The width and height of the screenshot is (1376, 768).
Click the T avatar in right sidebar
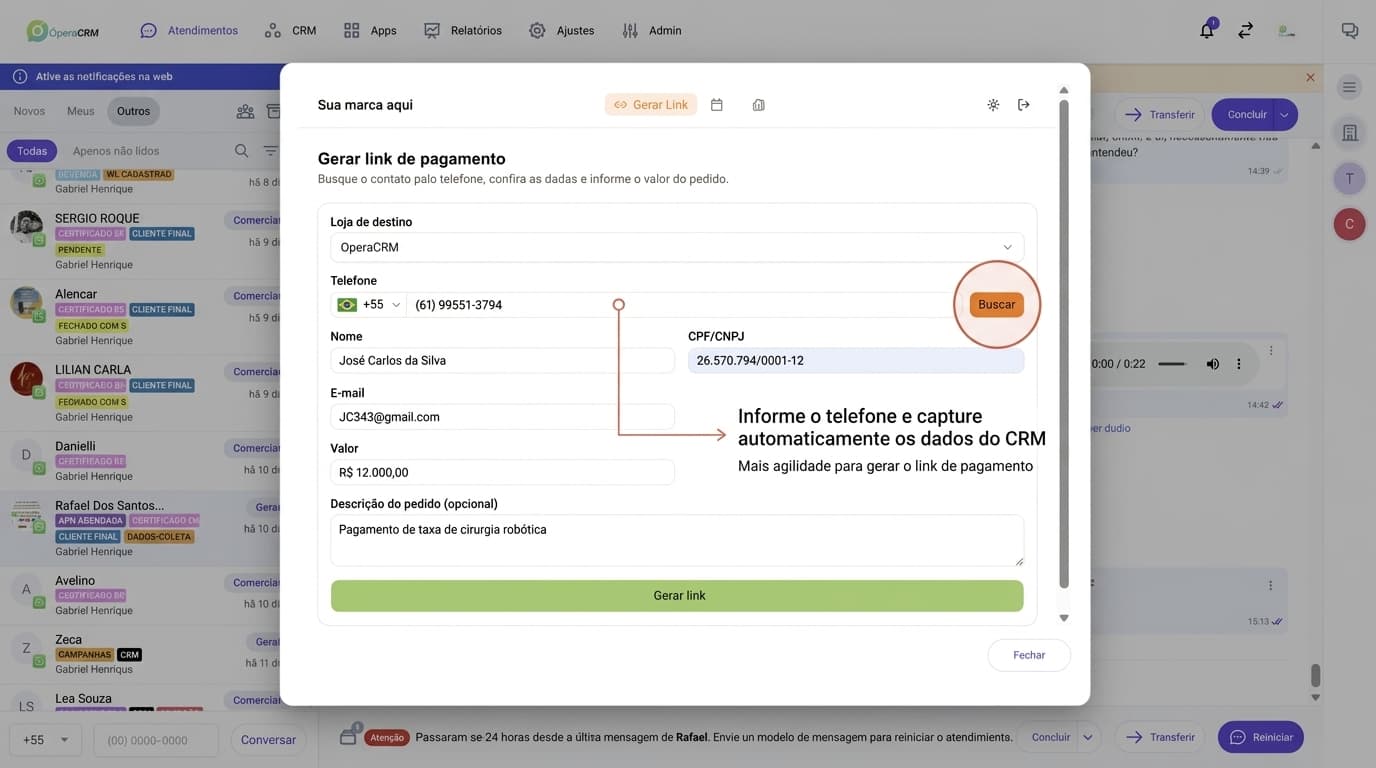click(1349, 179)
